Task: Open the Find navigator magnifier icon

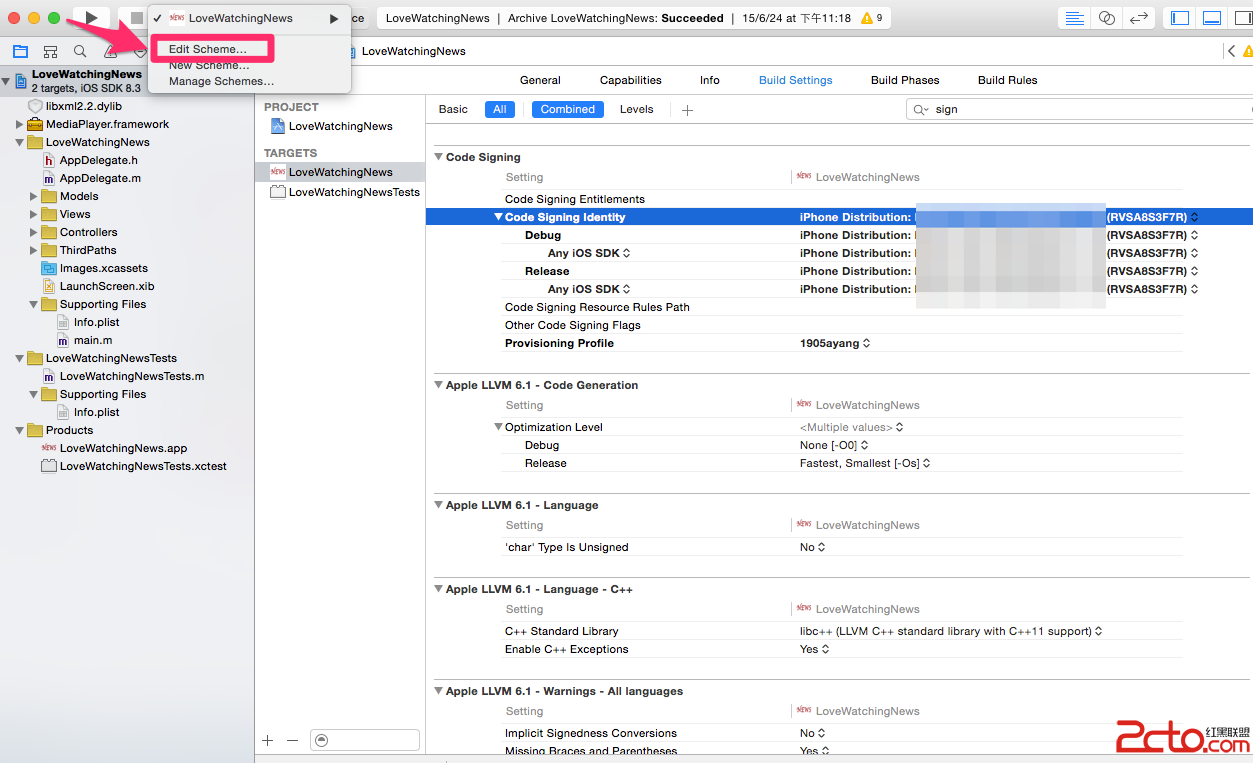Action: pyautogui.click(x=80, y=52)
